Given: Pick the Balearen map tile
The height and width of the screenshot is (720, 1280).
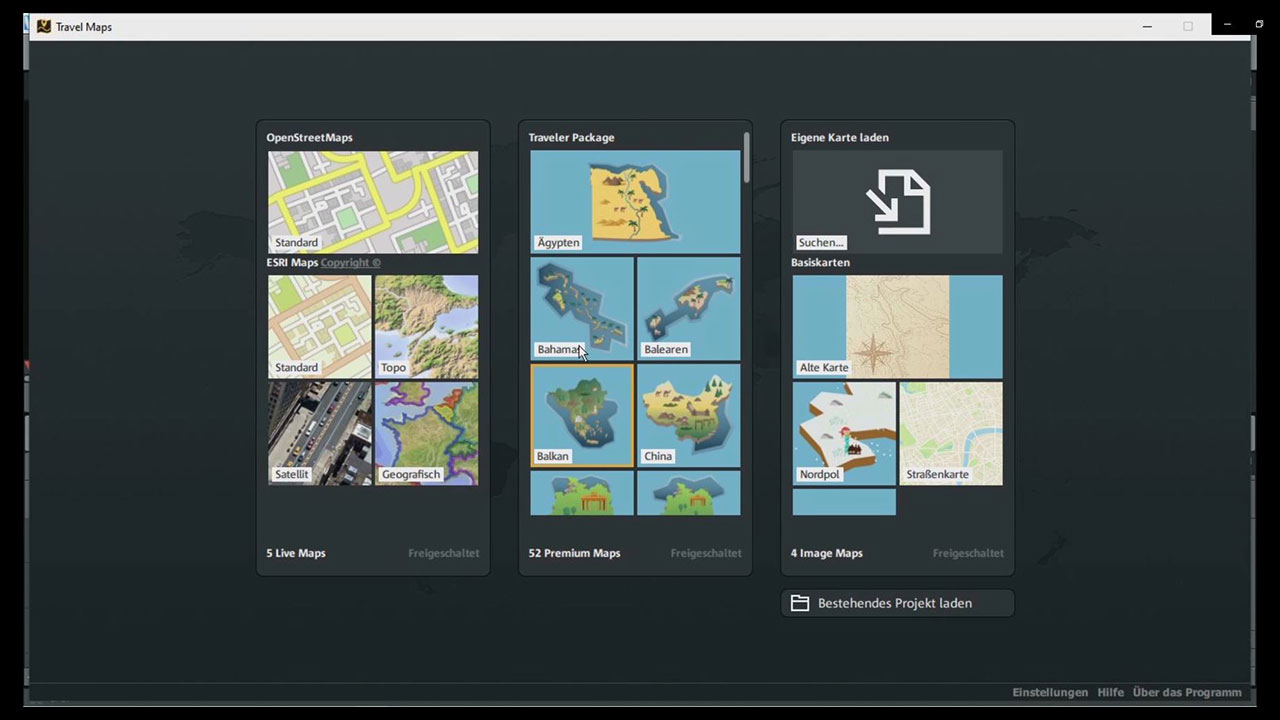Looking at the screenshot, I should tap(688, 308).
